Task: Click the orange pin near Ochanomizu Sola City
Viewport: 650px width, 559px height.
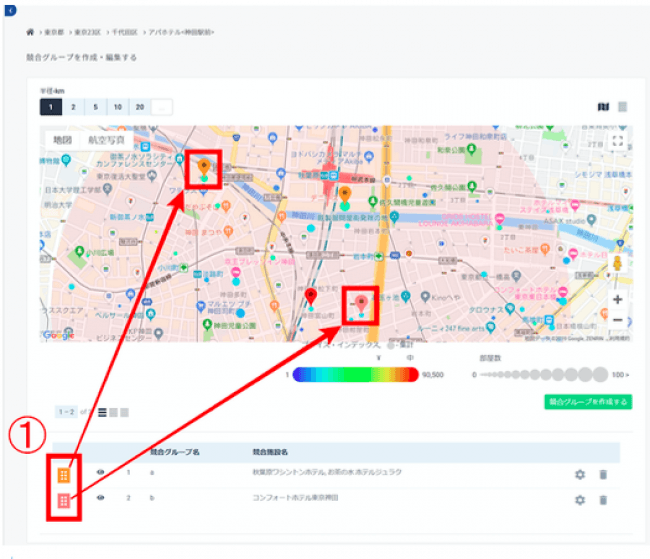Action: 203,167
